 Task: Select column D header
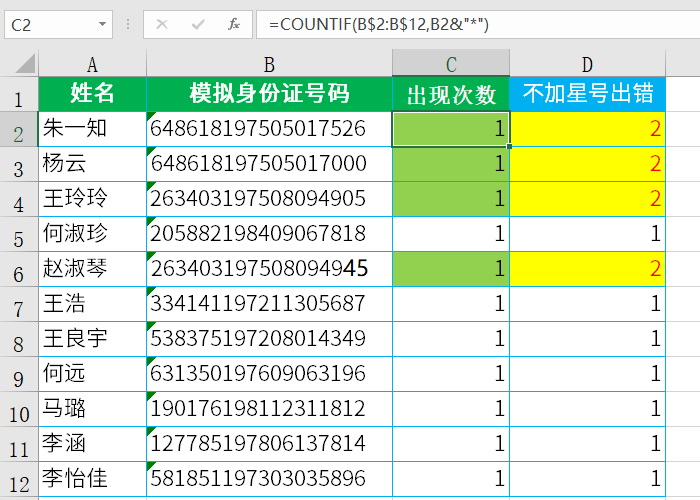(588, 64)
